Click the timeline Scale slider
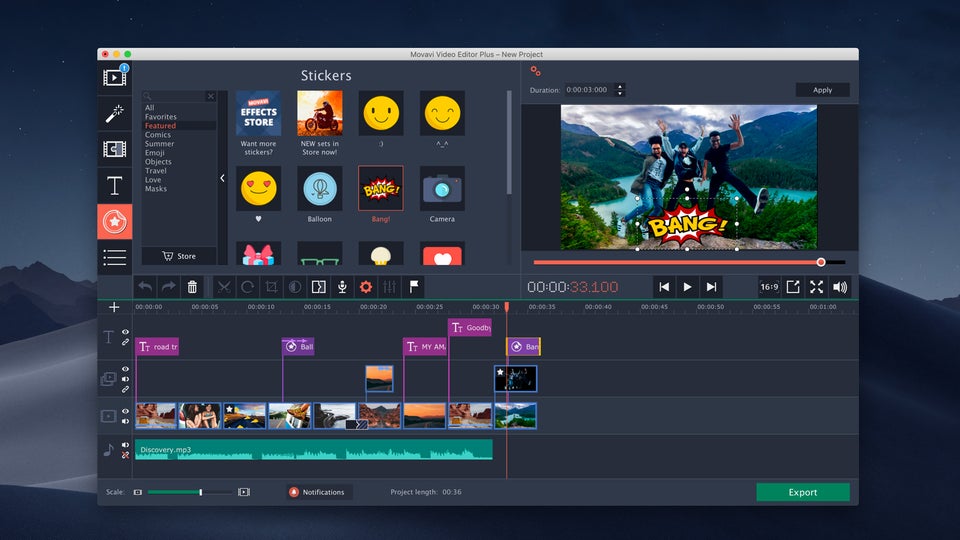 [x=190, y=492]
